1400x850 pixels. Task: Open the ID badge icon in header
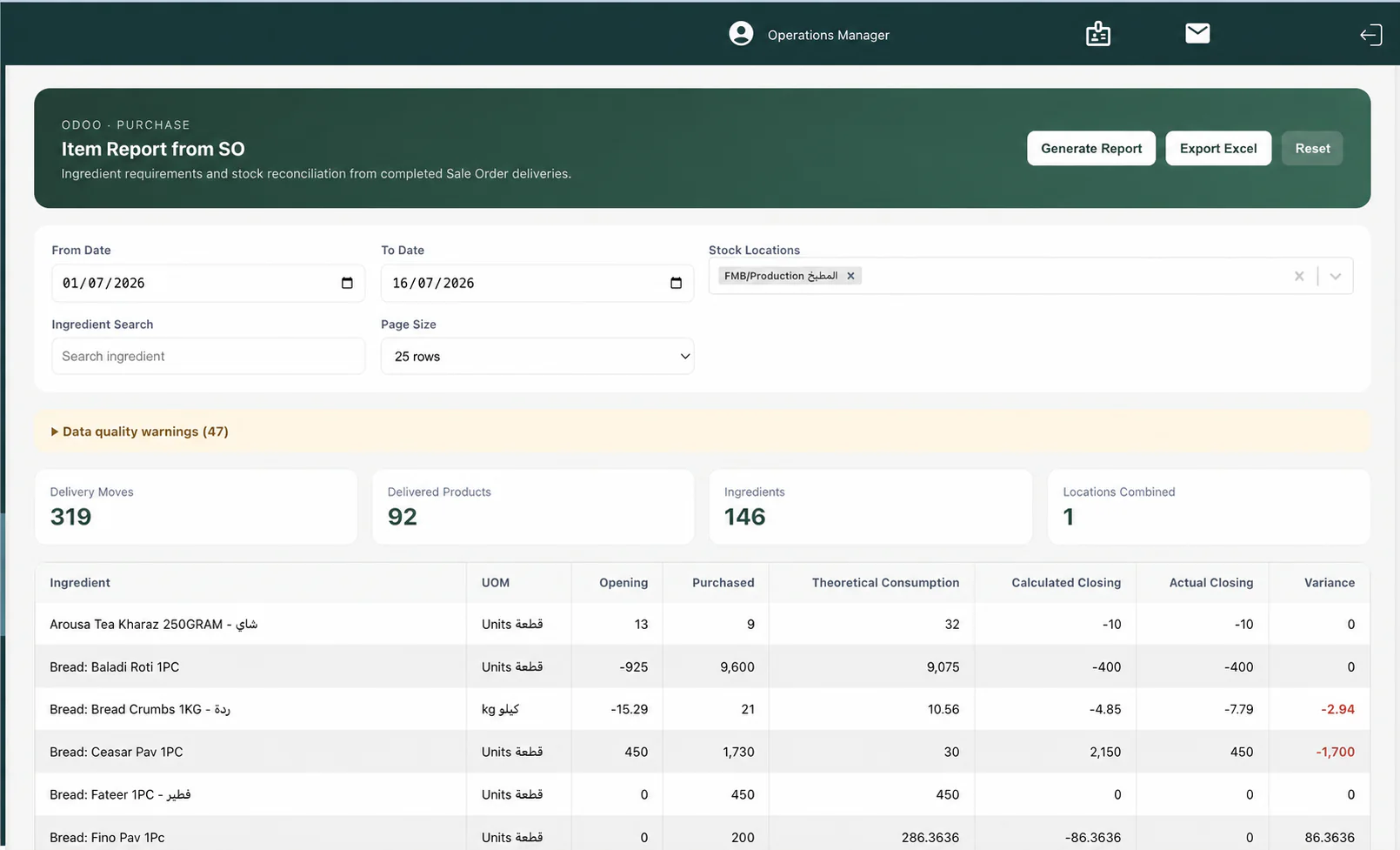click(x=1098, y=34)
